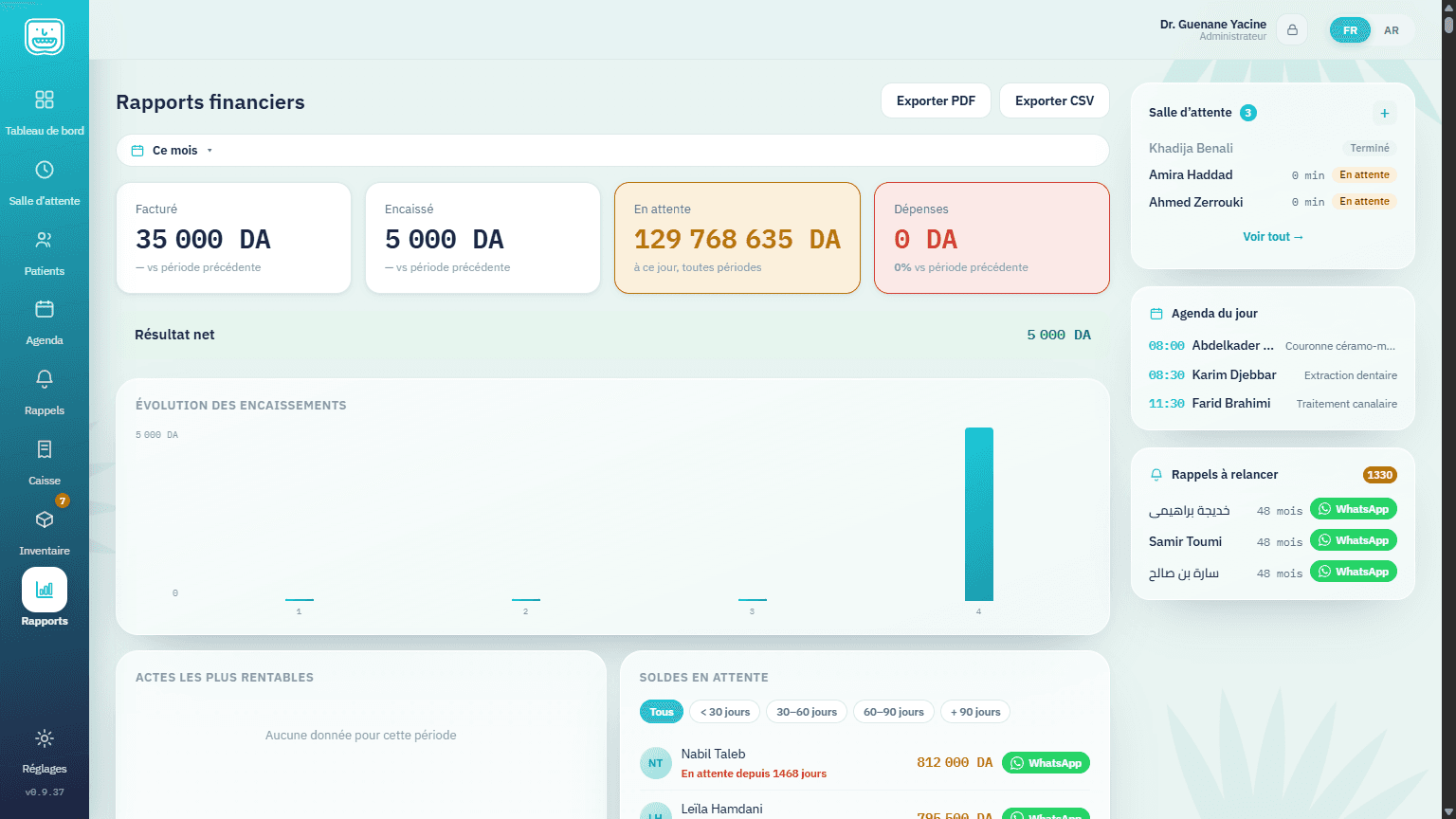1456x819 pixels.
Task: Open Voir tout link
Action: 1273,237
